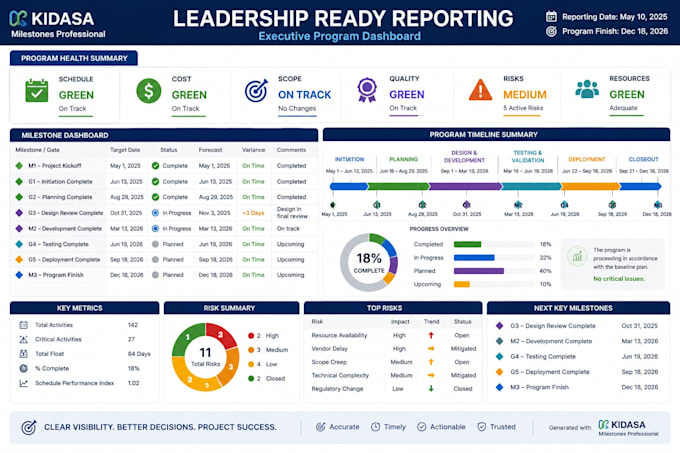
Task: Click the chart icon in the baseline plan note
Action: 577,256
